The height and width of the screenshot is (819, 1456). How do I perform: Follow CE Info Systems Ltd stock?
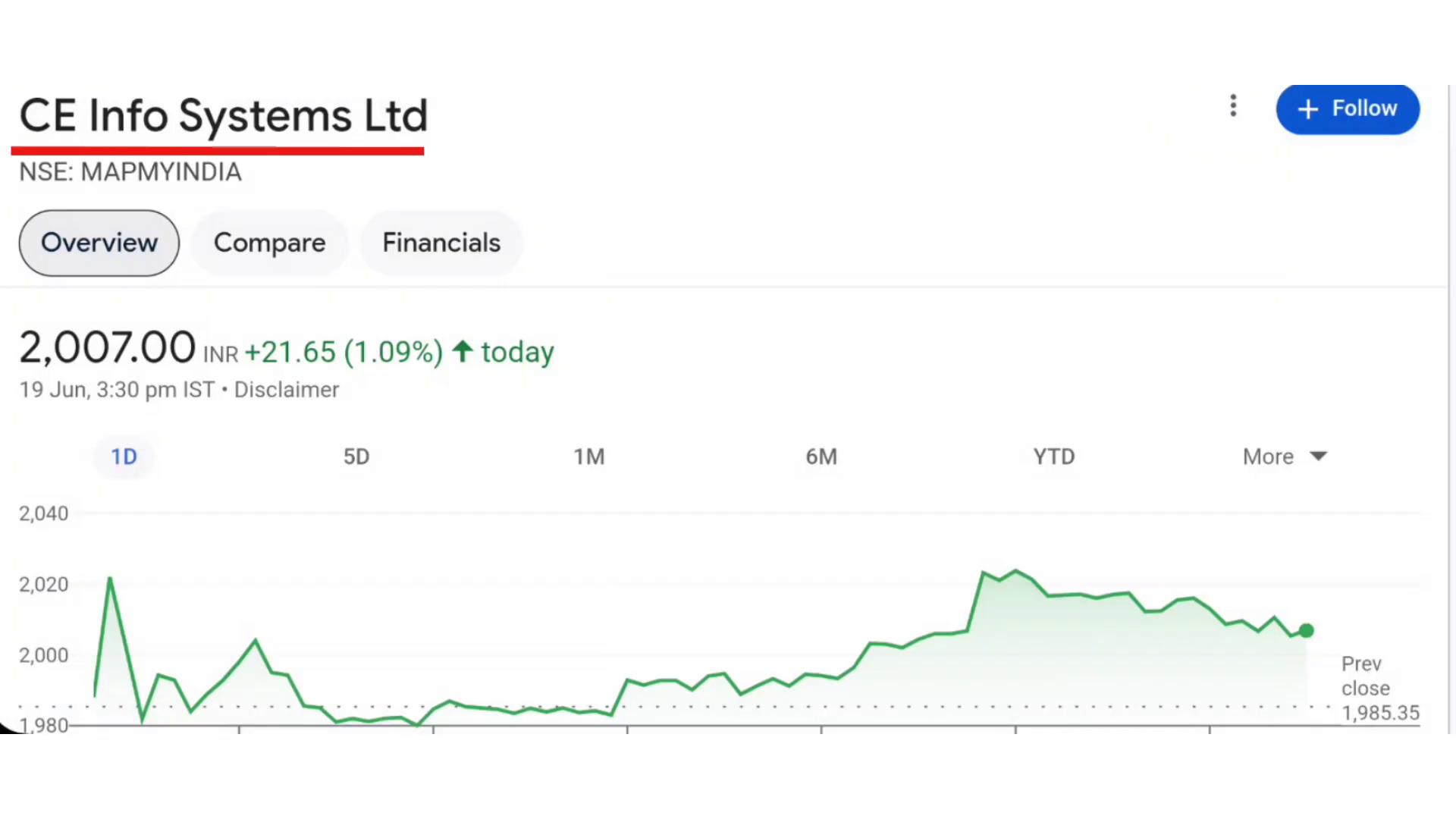(1348, 109)
